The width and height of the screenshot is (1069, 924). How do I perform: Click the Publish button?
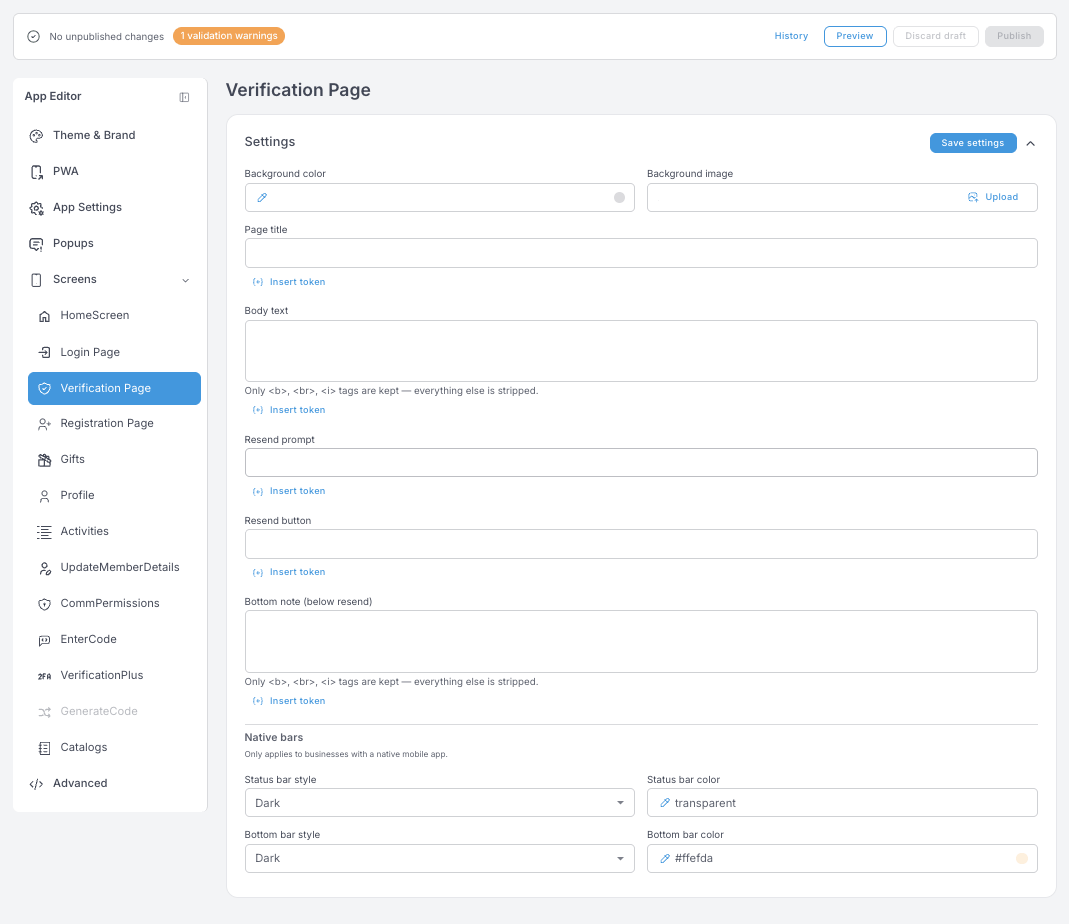[x=1014, y=36]
